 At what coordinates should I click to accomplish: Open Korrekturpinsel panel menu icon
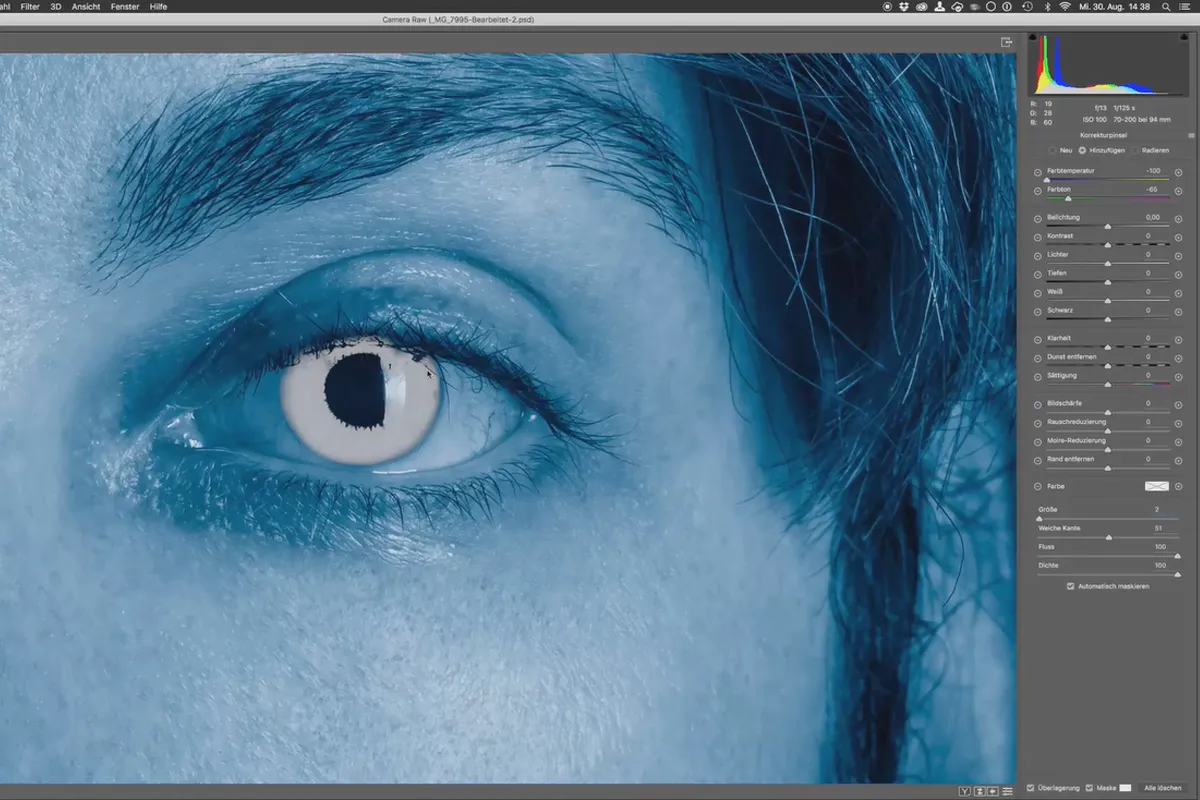pyautogui.click(x=1191, y=135)
